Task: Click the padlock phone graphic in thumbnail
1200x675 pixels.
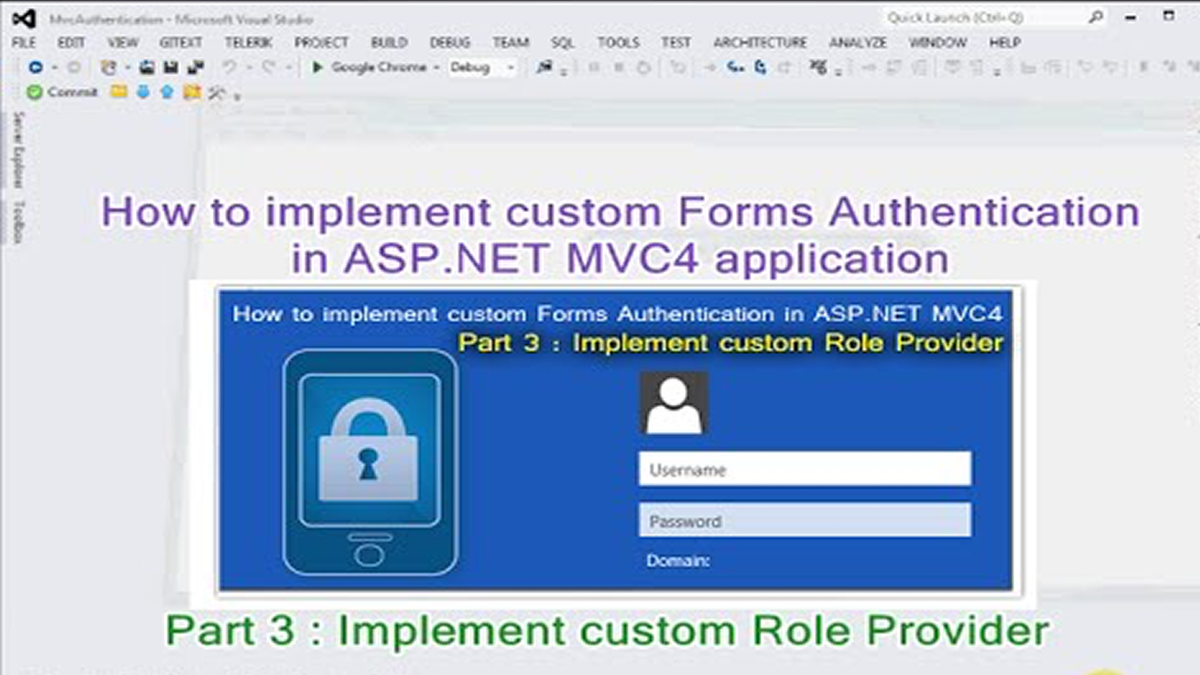Action: (x=370, y=462)
